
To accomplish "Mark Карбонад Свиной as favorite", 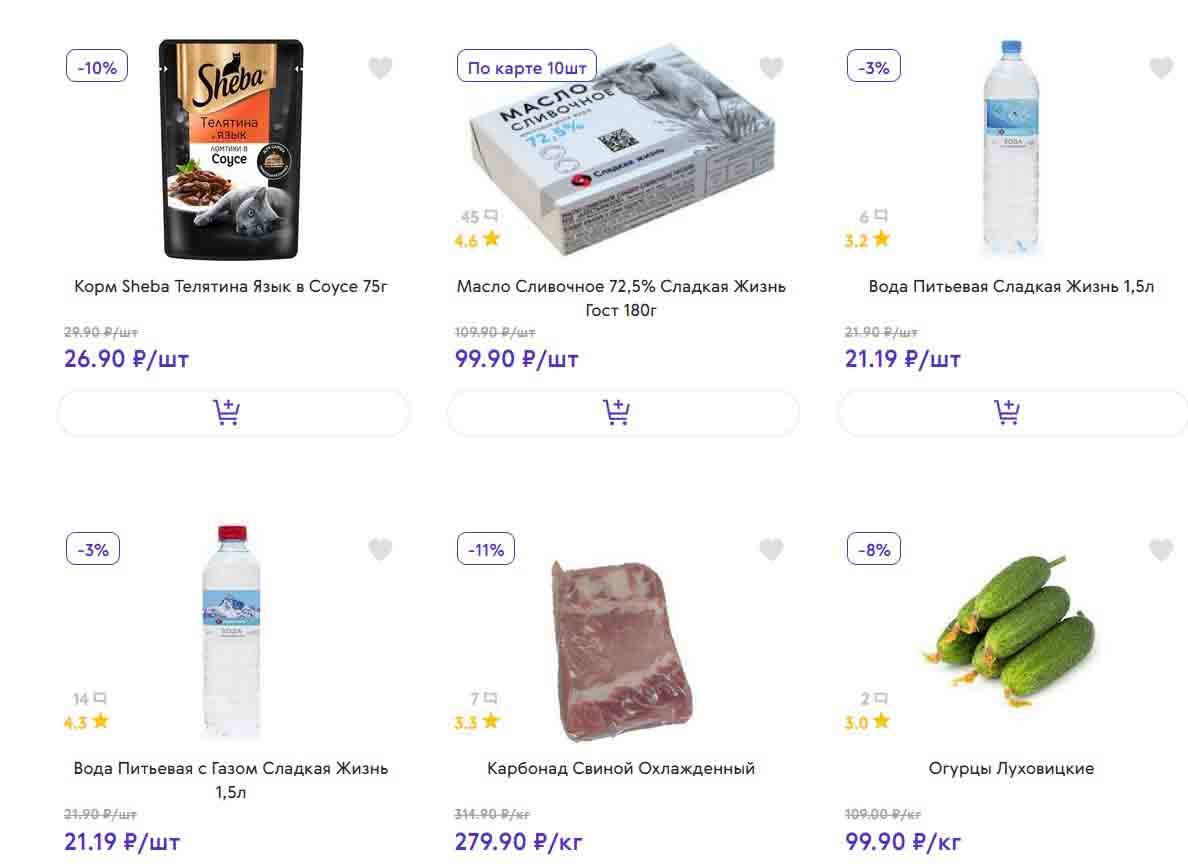I will tap(771, 549).
